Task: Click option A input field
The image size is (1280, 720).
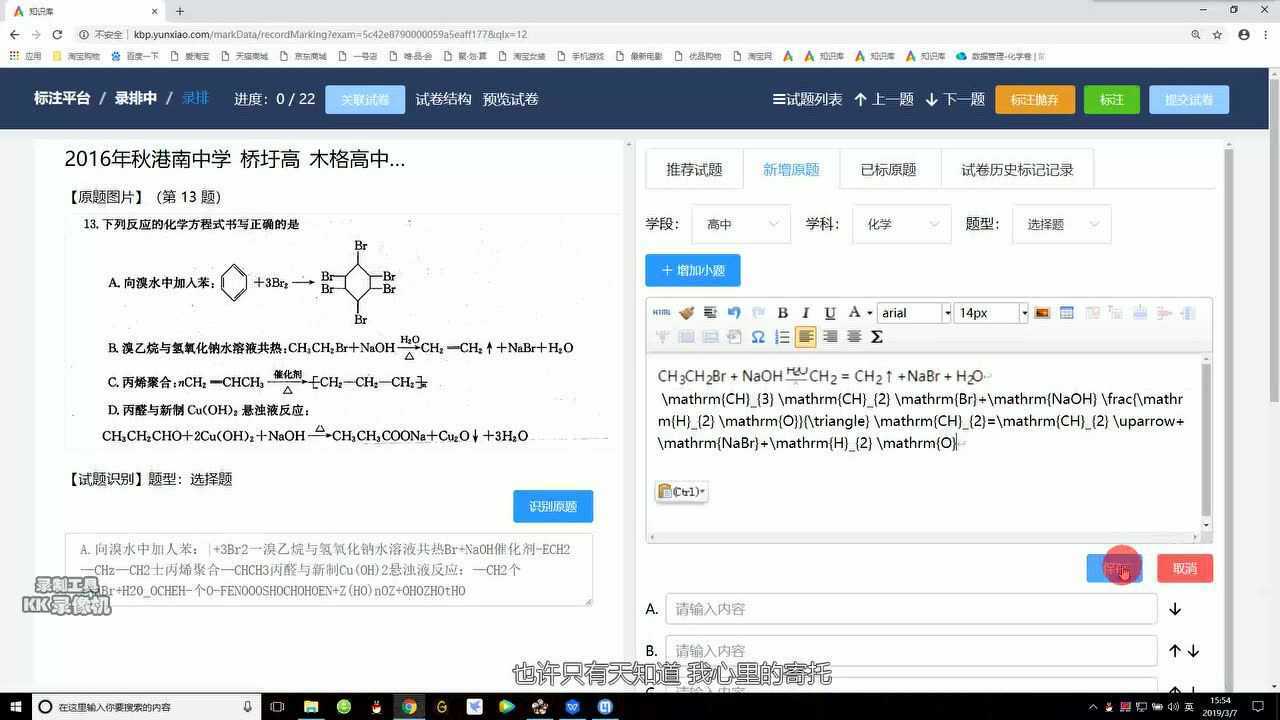Action: (x=909, y=608)
